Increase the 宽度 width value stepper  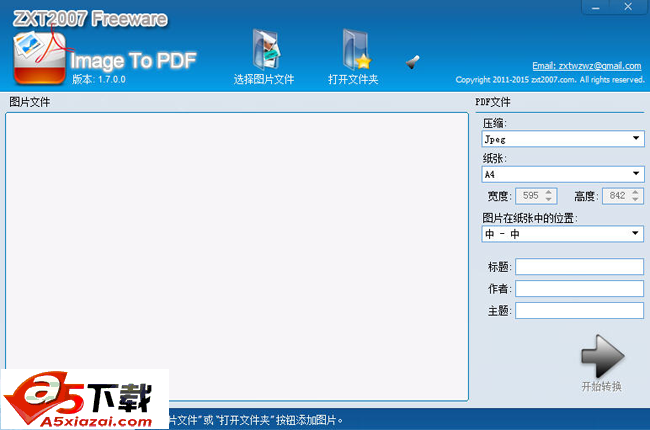point(549,192)
